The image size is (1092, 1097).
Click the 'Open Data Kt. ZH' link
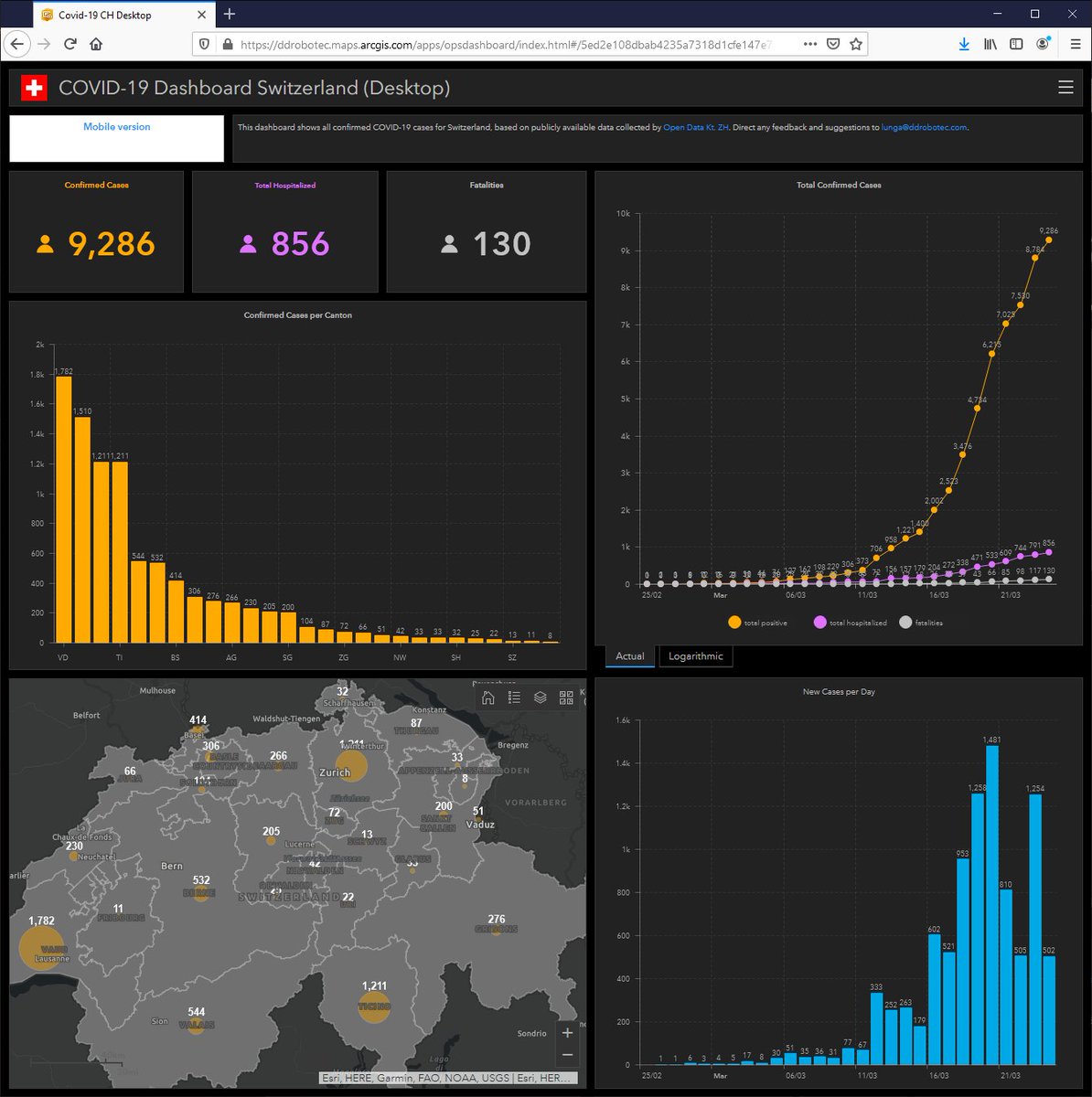tap(695, 127)
